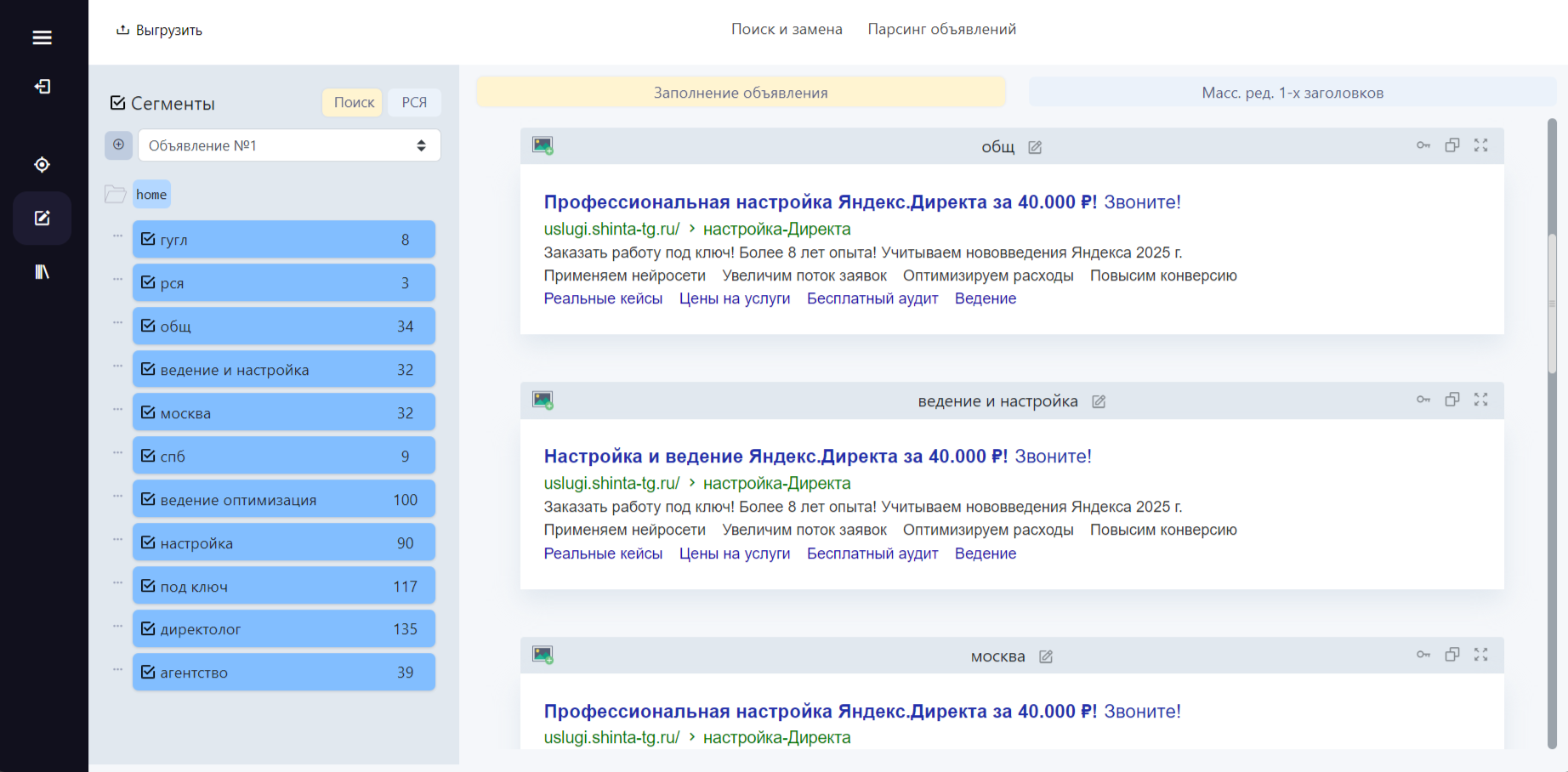Viewport: 1568px width, 772px height.
Task: Click the logout arrow icon in the sidebar
Action: (x=42, y=87)
